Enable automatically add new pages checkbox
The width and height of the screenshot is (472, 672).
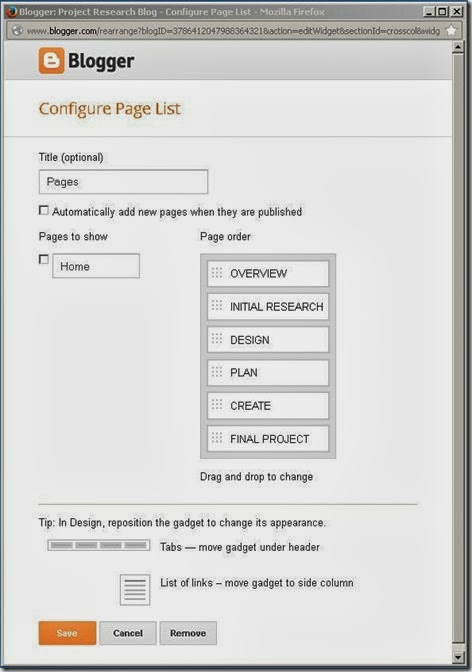43,210
